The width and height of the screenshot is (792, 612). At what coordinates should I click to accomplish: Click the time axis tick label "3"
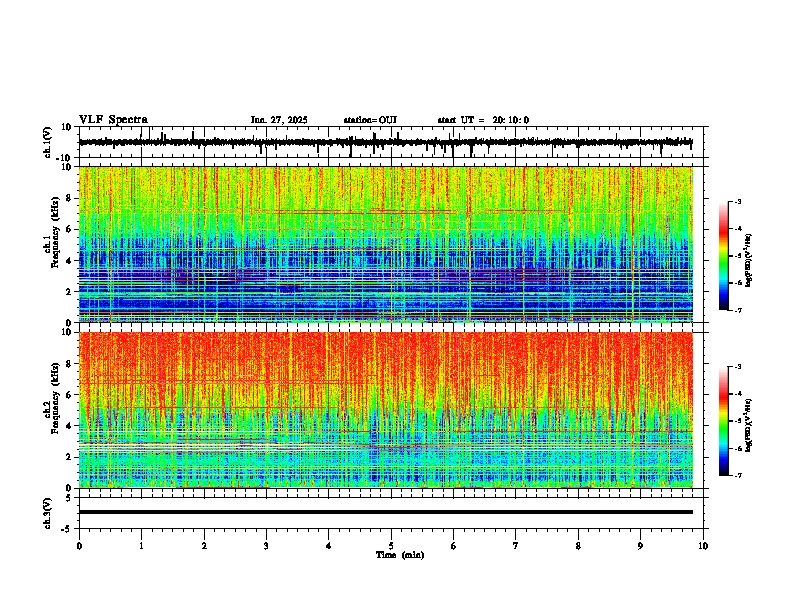(266, 546)
